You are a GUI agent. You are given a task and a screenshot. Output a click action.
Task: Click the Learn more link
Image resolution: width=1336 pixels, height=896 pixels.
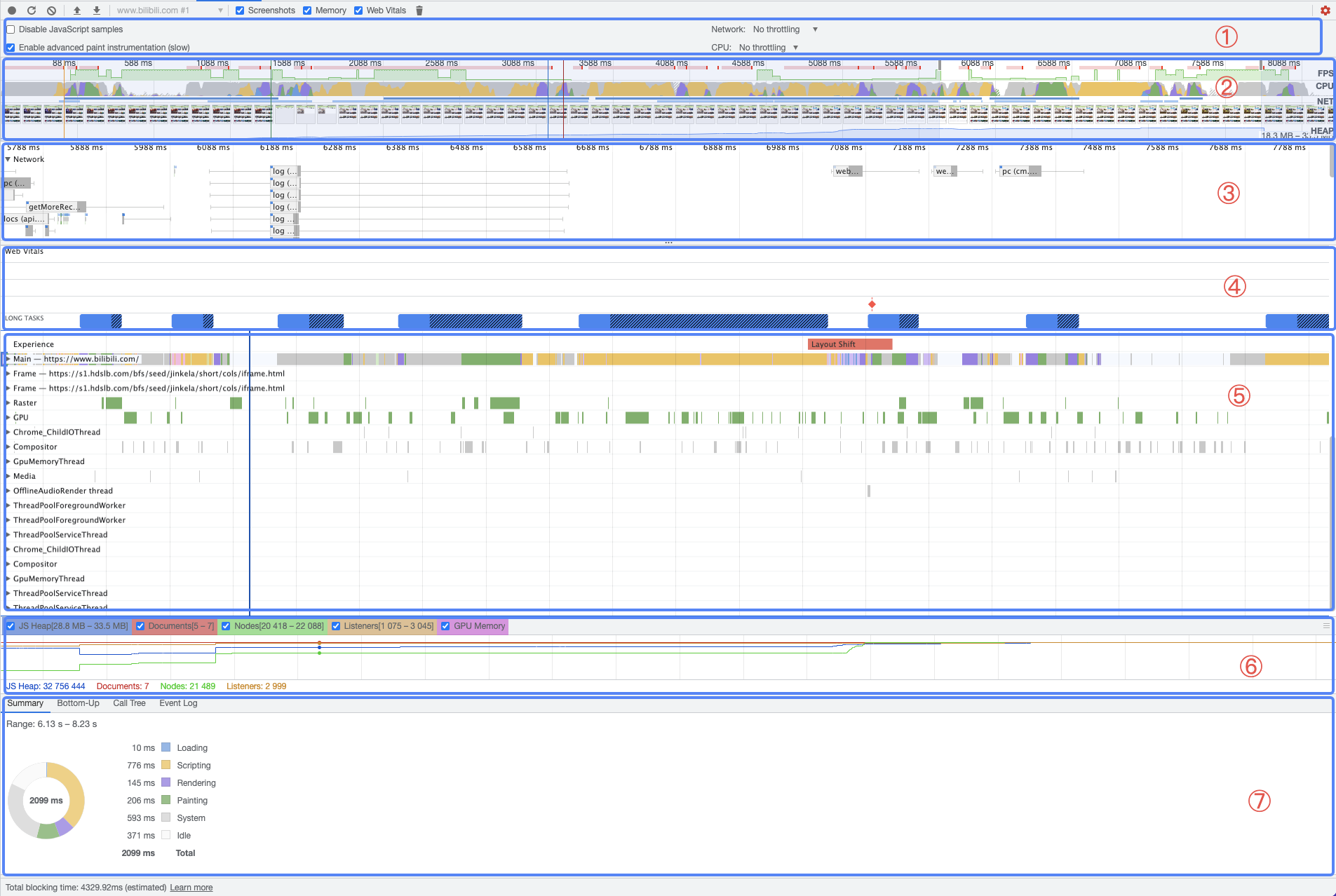(191, 888)
